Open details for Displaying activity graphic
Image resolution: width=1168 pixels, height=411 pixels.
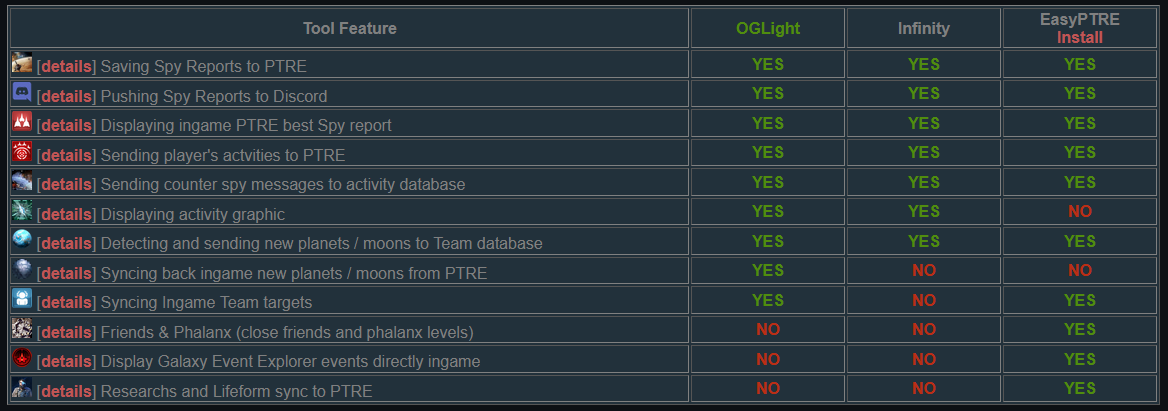coord(66,214)
